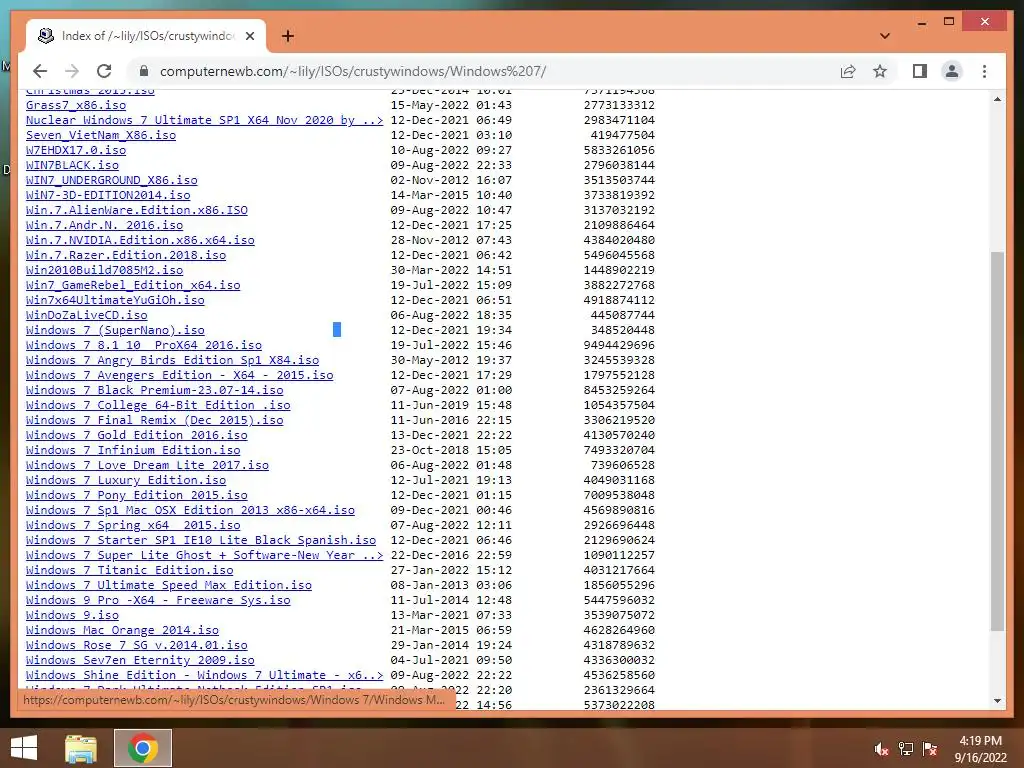
Task: Click the Chrome taskbar icon
Action: 143,748
